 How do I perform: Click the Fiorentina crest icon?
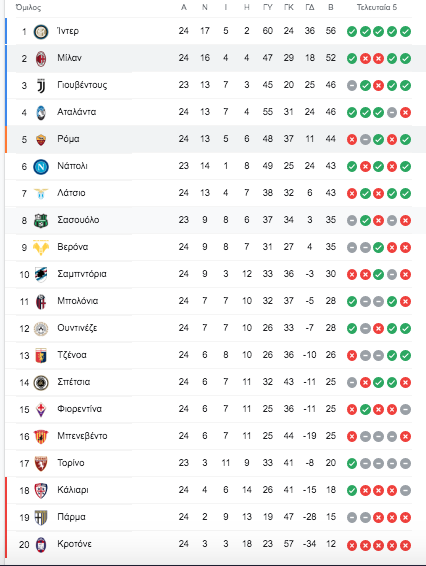pyautogui.click(x=41, y=409)
